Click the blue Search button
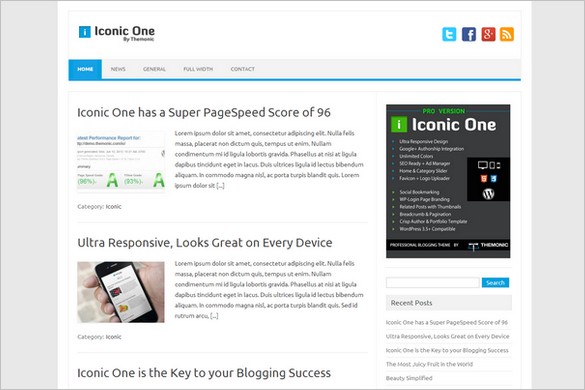 coord(495,283)
